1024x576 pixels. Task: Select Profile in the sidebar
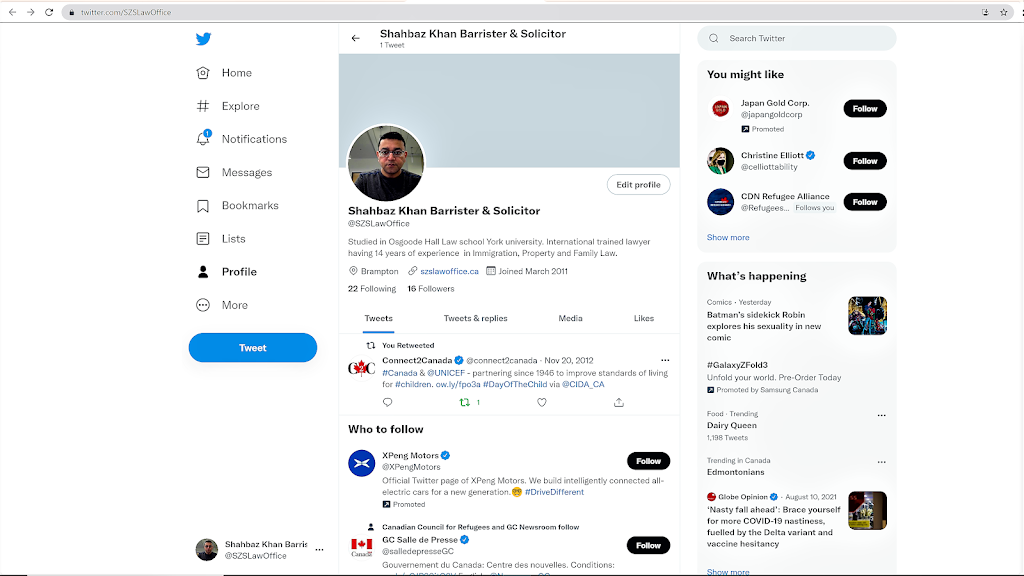point(226,272)
